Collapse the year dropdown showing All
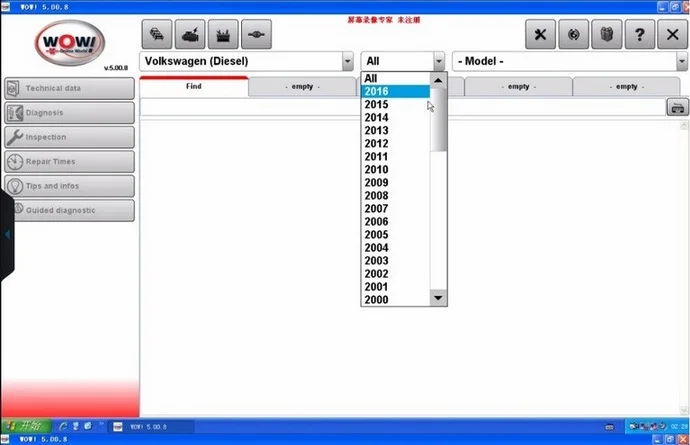This screenshot has width=690, height=445. click(x=439, y=61)
